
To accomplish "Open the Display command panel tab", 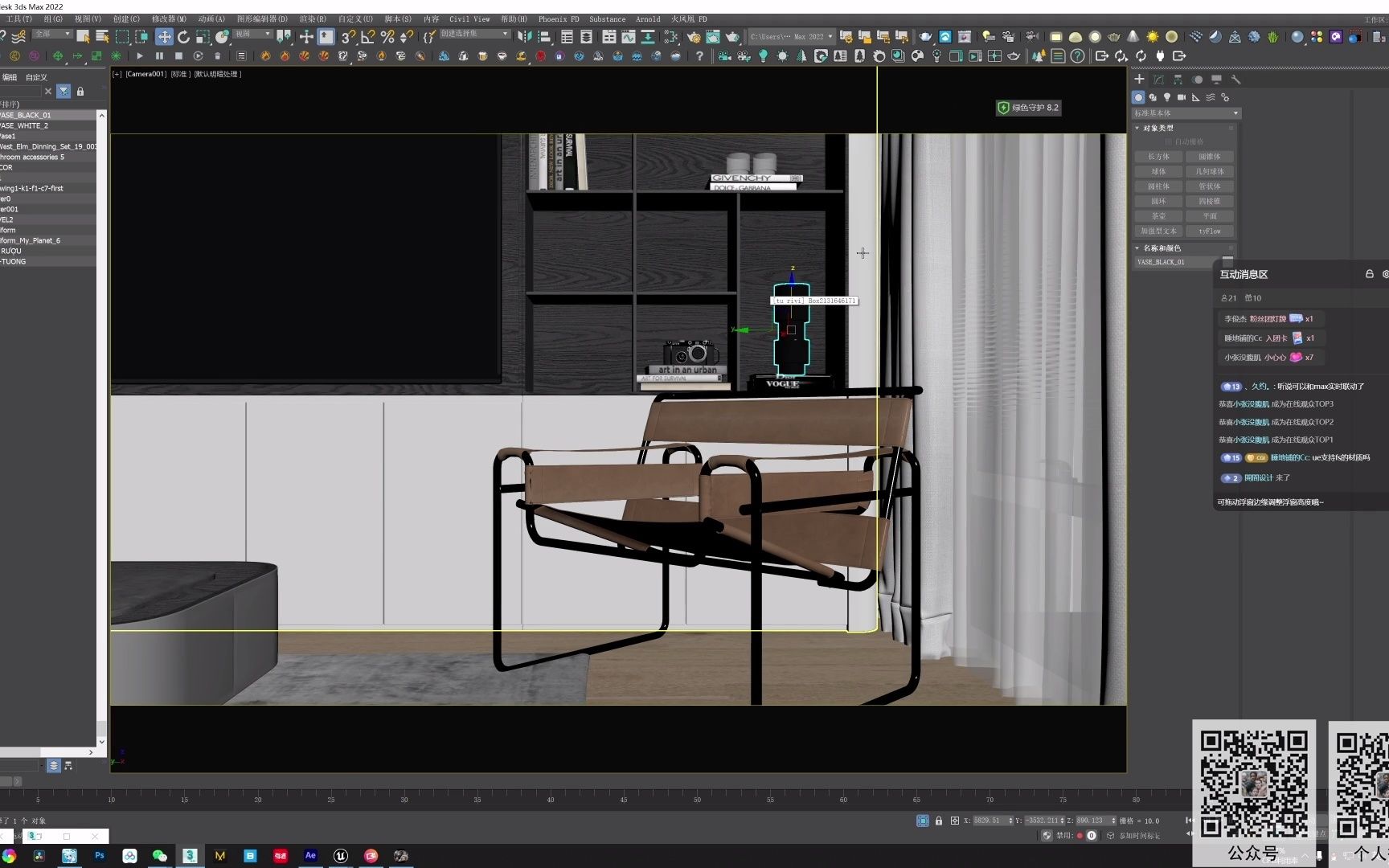I will [1216, 79].
